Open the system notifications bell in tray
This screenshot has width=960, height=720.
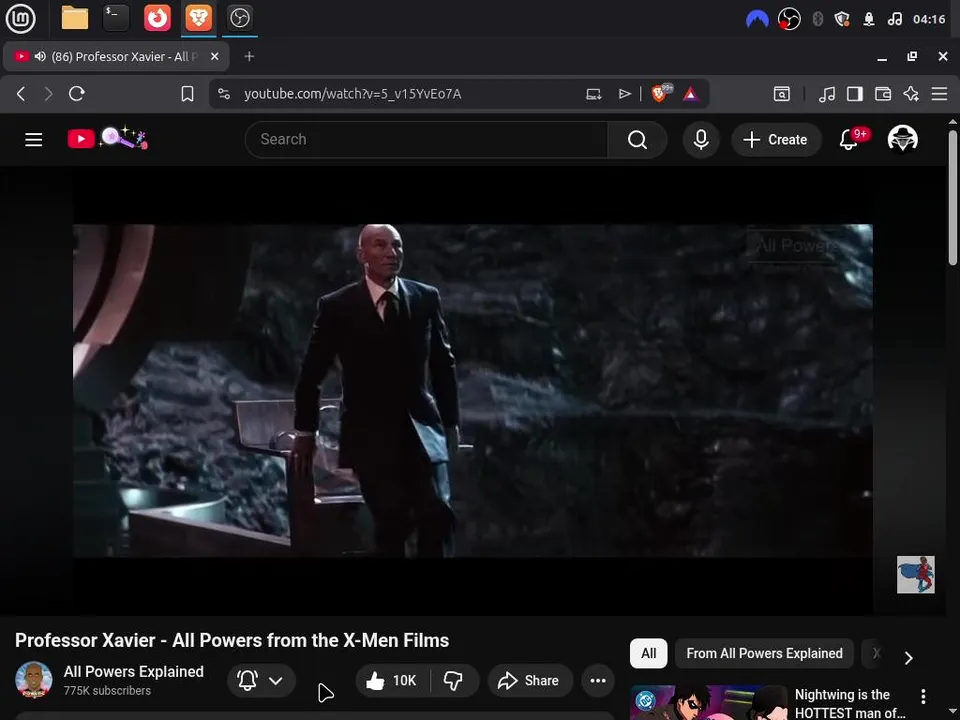click(869, 19)
